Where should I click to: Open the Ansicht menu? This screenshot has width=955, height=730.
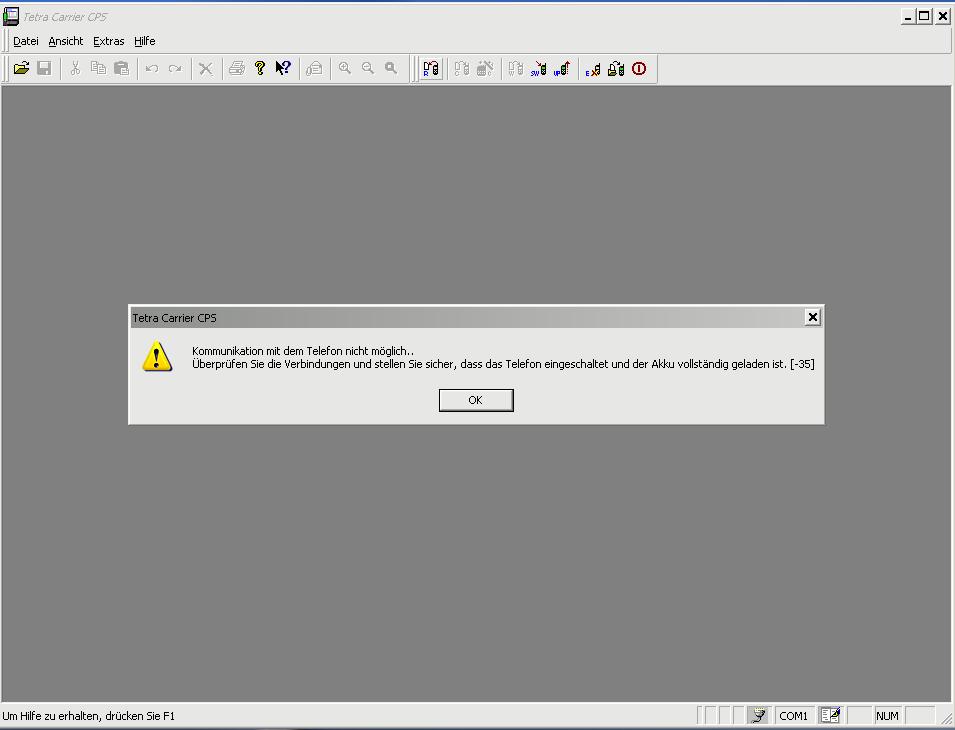pos(66,41)
